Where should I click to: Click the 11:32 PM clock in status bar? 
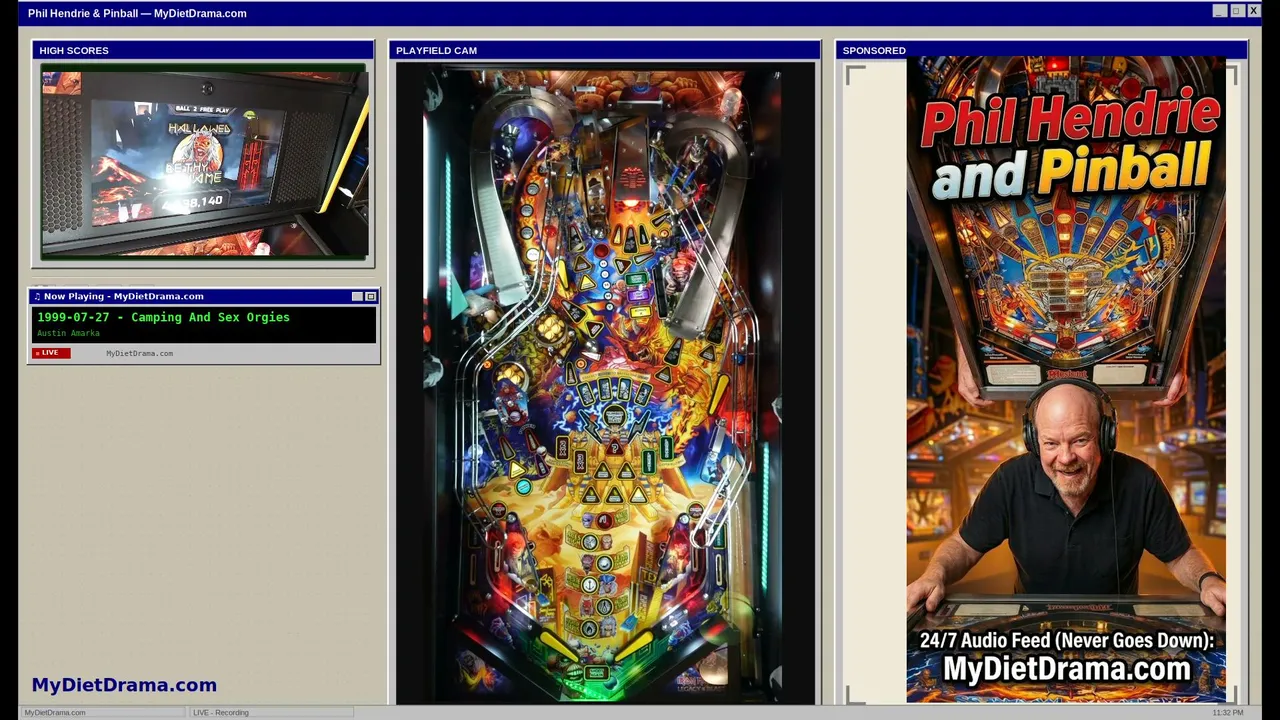[1227, 712]
